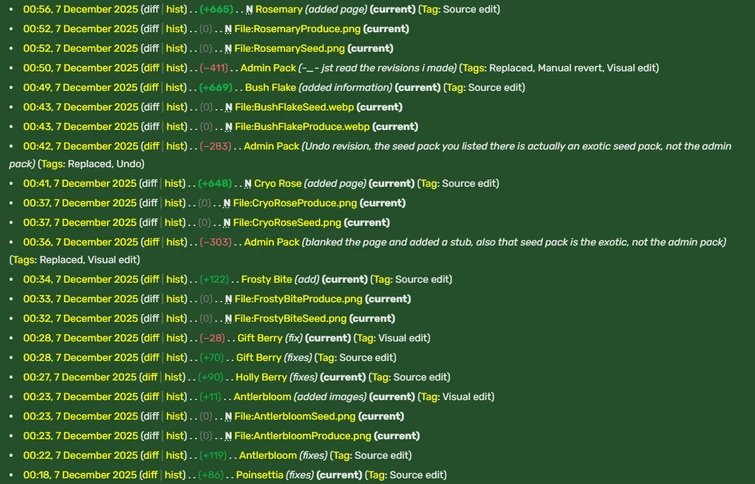
Task: View hist for the Cryo Rose row
Action: pyautogui.click(x=173, y=183)
